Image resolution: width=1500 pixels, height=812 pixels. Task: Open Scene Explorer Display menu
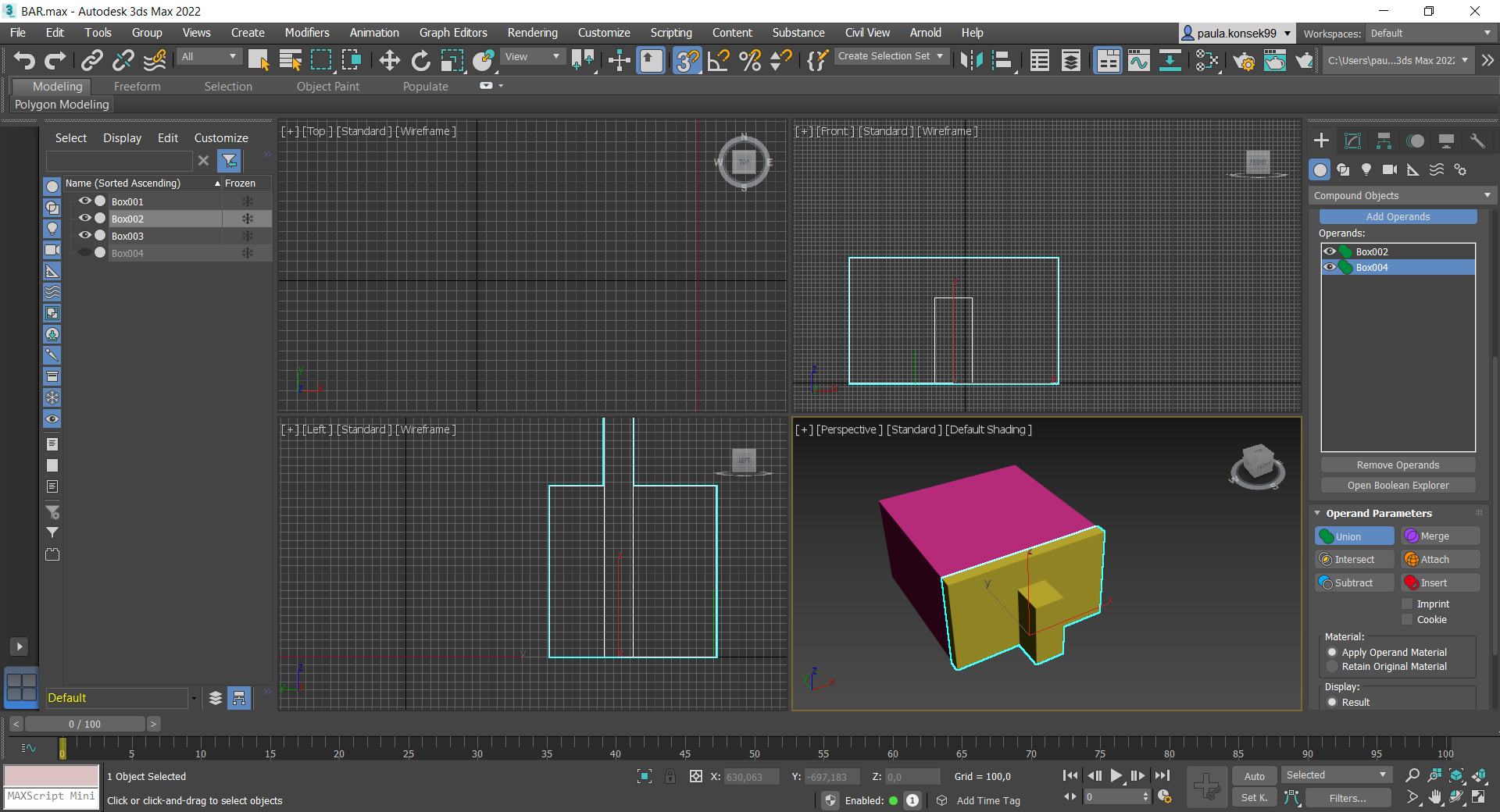[123, 138]
